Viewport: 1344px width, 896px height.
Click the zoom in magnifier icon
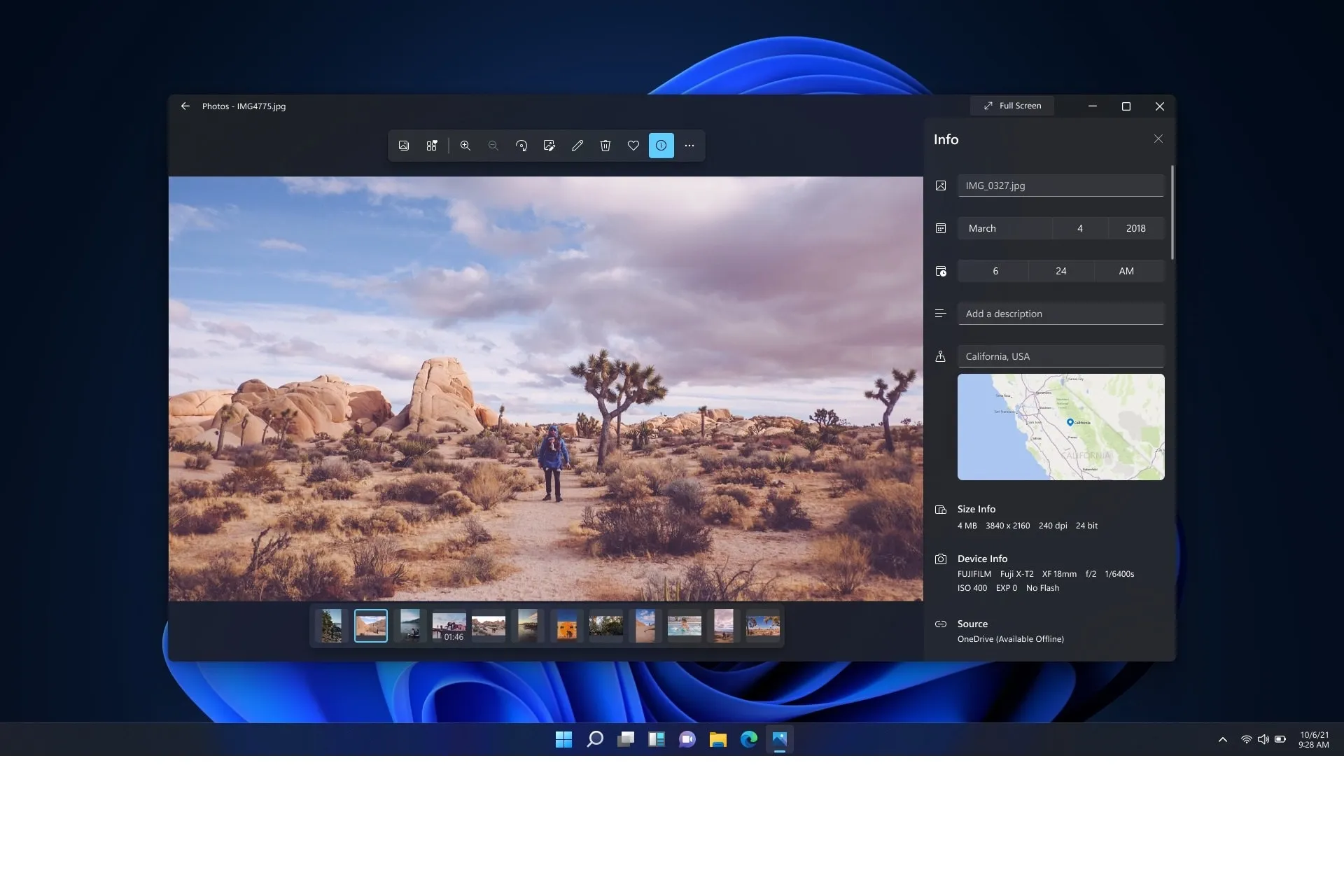click(x=465, y=146)
